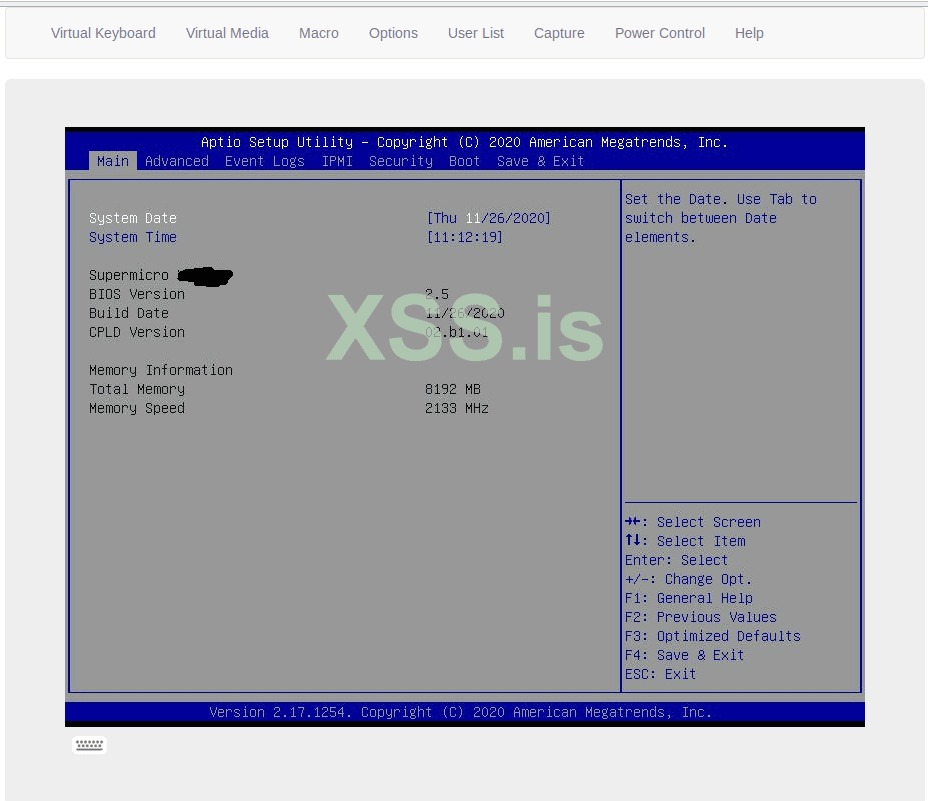This screenshot has width=928, height=801.
Task: Click the F2: Previous Values hint
Action: pos(701,617)
